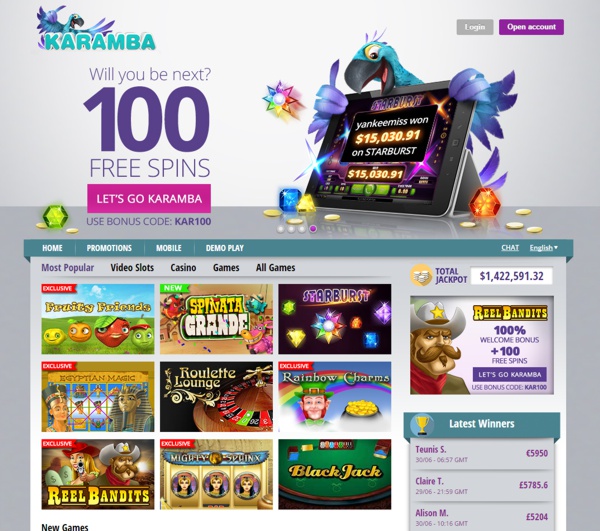Click the orange gem beside the tablet
Screen dimensions: 600x531
coord(485,202)
